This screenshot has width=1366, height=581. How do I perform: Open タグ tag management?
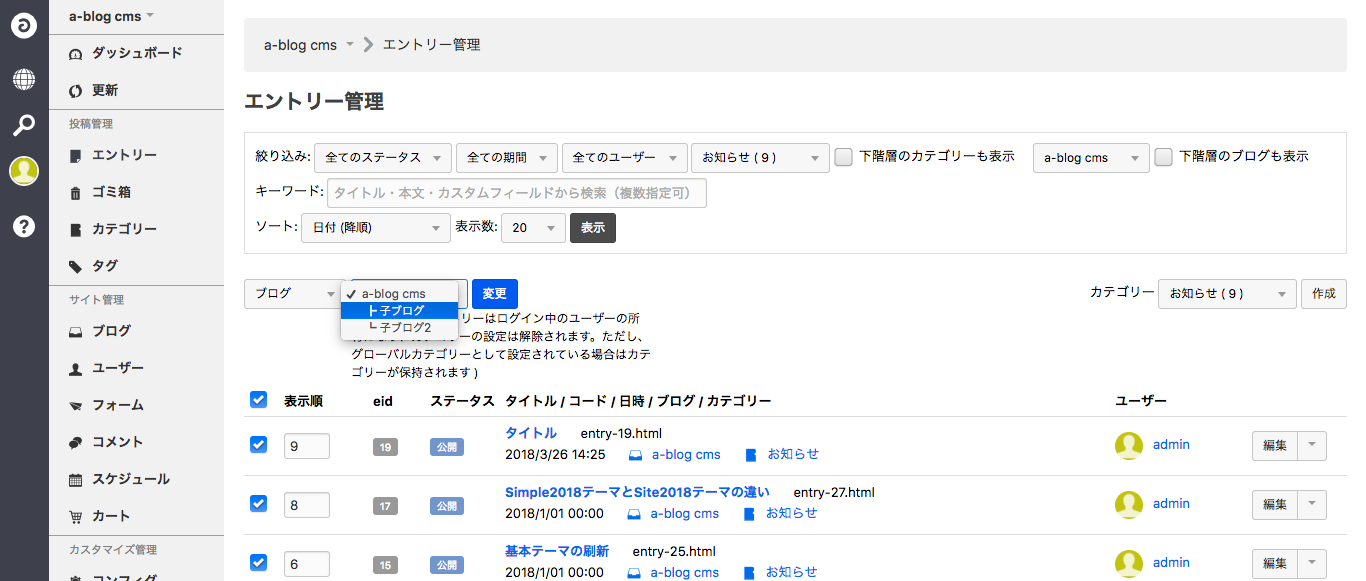105,266
